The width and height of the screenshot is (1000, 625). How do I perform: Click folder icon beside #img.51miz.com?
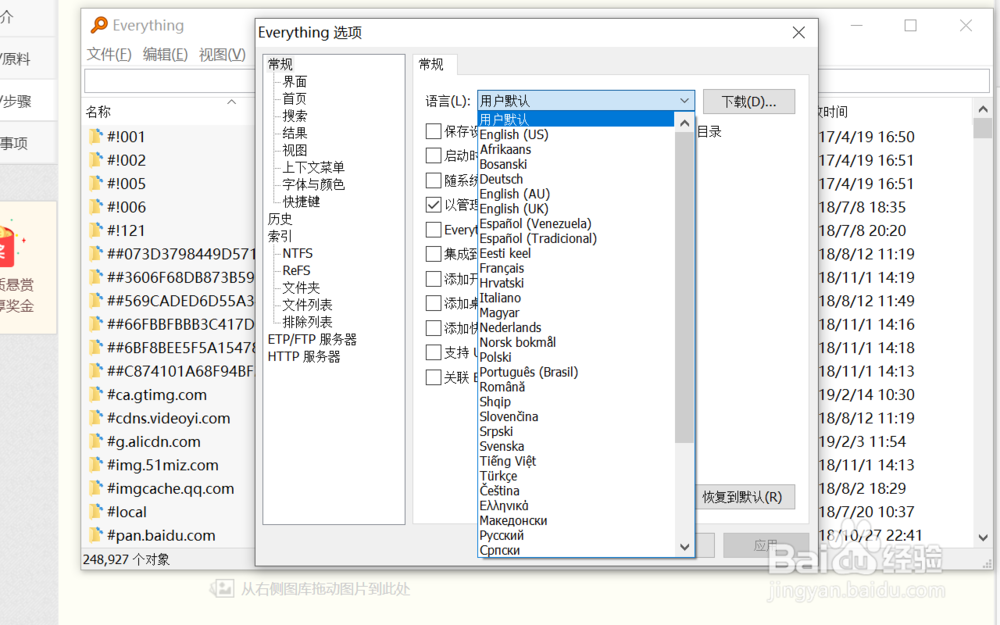pyautogui.click(x=96, y=465)
